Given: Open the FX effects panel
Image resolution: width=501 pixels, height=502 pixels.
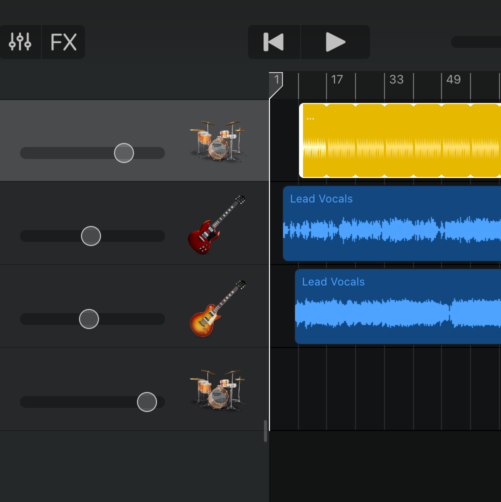Looking at the screenshot, I should pyautogui.click(x=63, y=42).
